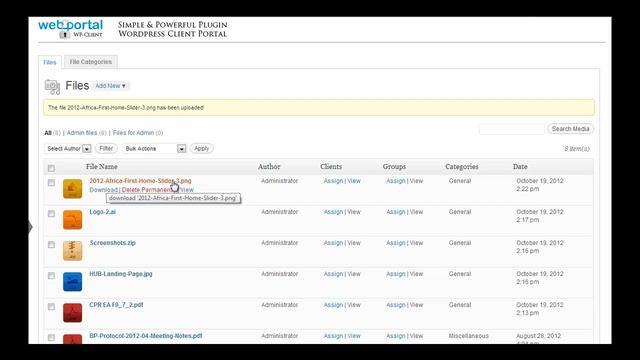Click the Miscellaneous category of BP-Protocol file
640x360 pixels.
click(469, 336)
